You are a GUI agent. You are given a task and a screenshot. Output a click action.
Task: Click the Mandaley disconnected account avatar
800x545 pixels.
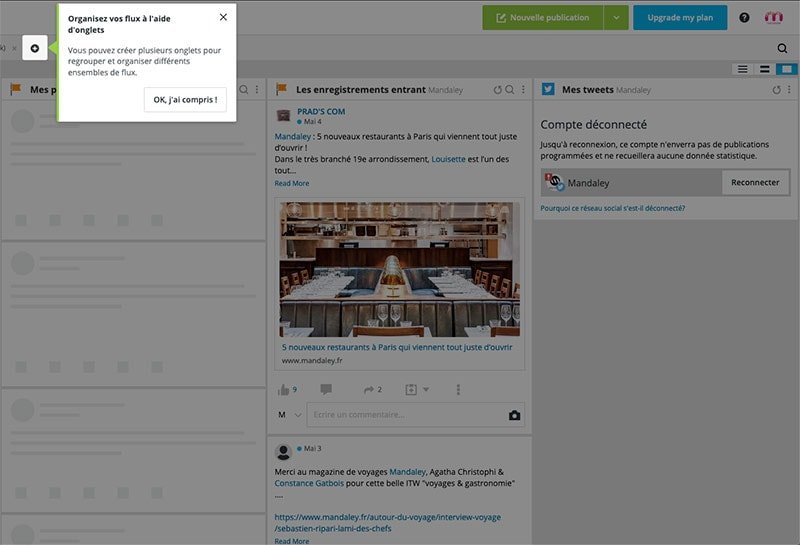(x=555, y=182)
